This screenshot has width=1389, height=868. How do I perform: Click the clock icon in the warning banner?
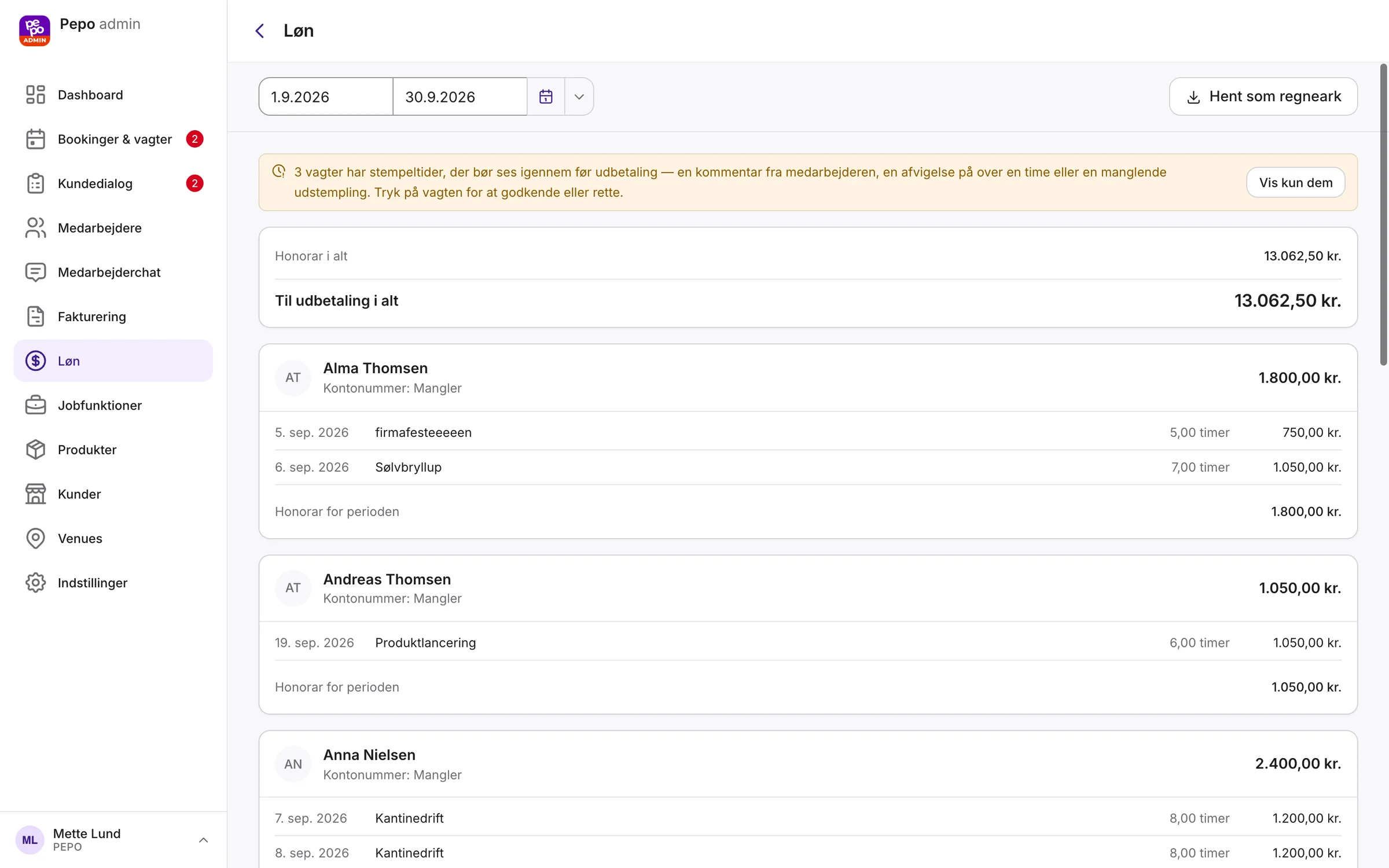pyautogui.click(x=278, y=171)
